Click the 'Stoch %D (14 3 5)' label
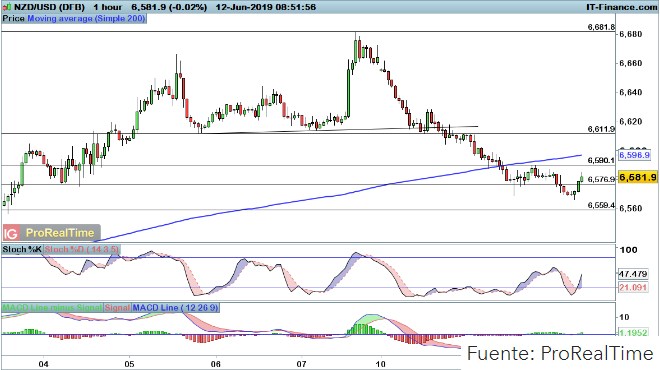Image resolution: width=660 pixels, height=370 pixels. pyautogui.click(x=82, y=249)
